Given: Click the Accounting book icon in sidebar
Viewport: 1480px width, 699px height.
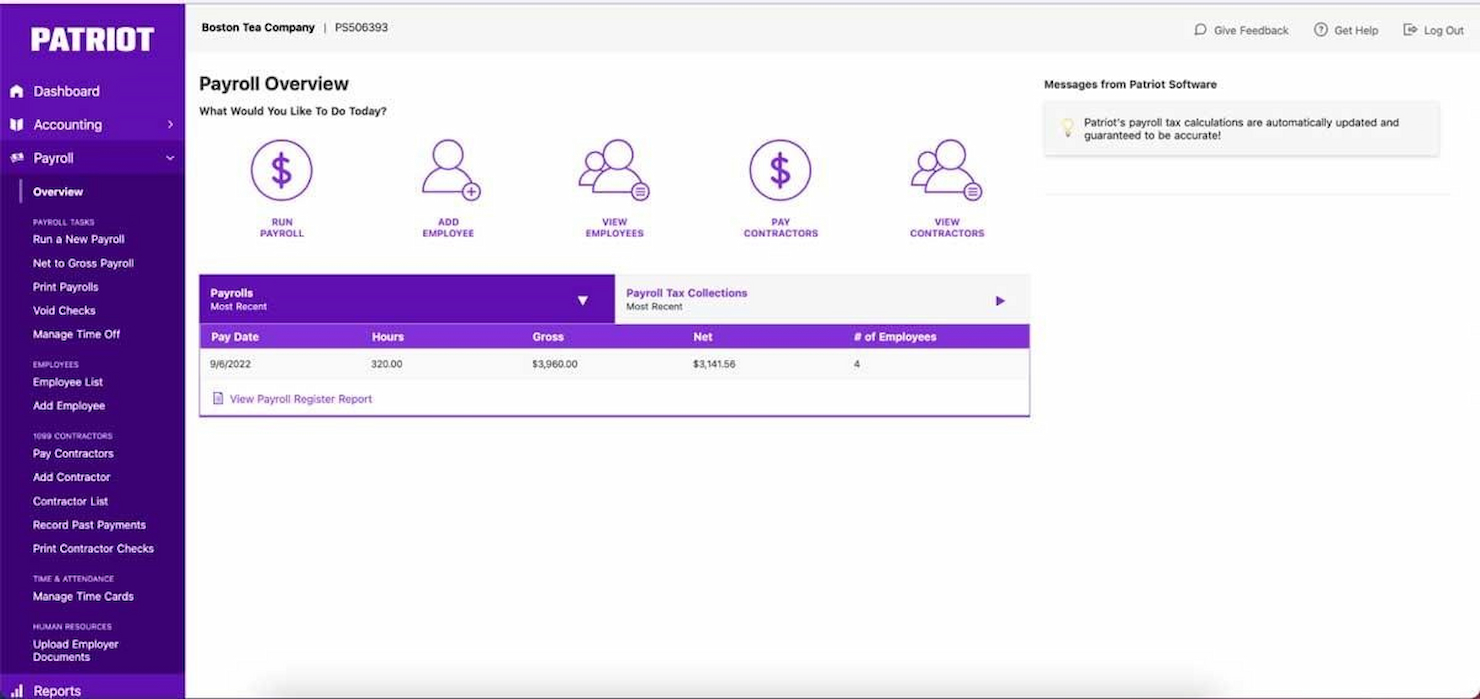Looking at the screenshot, I should (16, 125).
